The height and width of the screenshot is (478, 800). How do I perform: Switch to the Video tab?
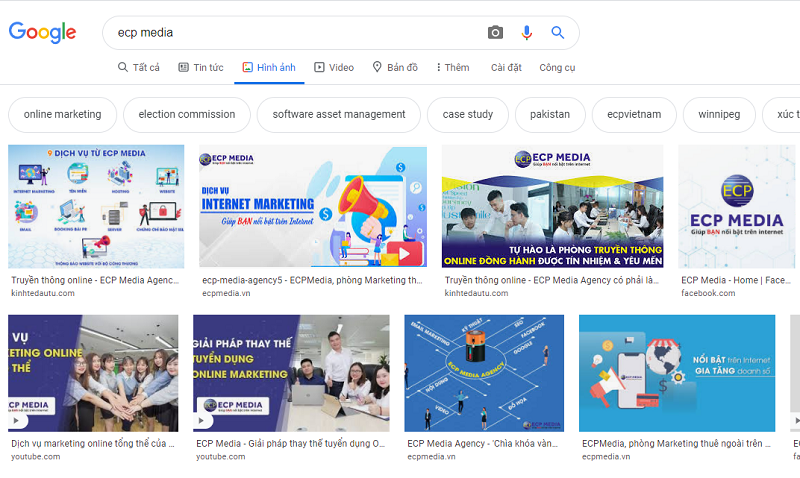334,67
